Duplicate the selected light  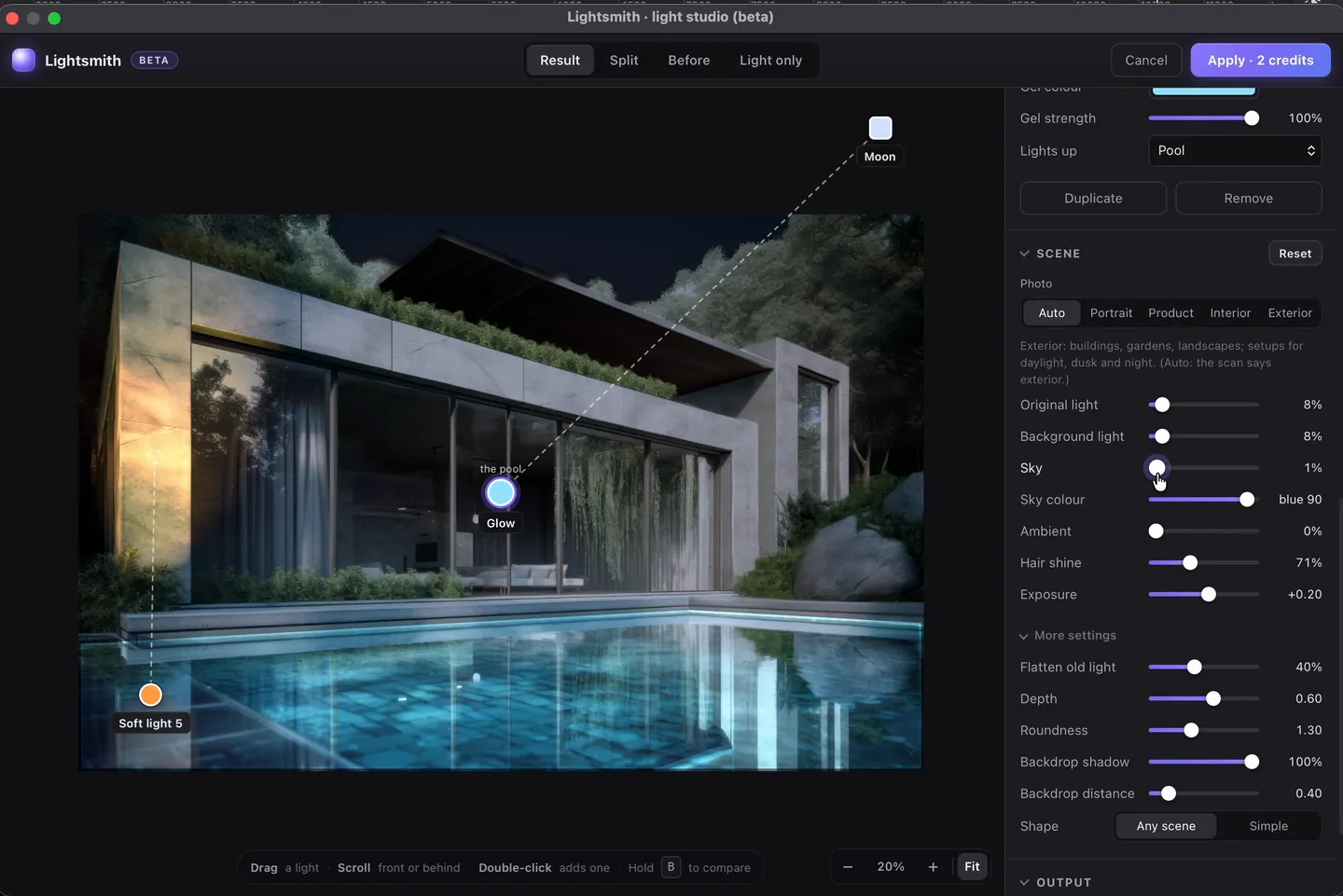[1093, 199]
